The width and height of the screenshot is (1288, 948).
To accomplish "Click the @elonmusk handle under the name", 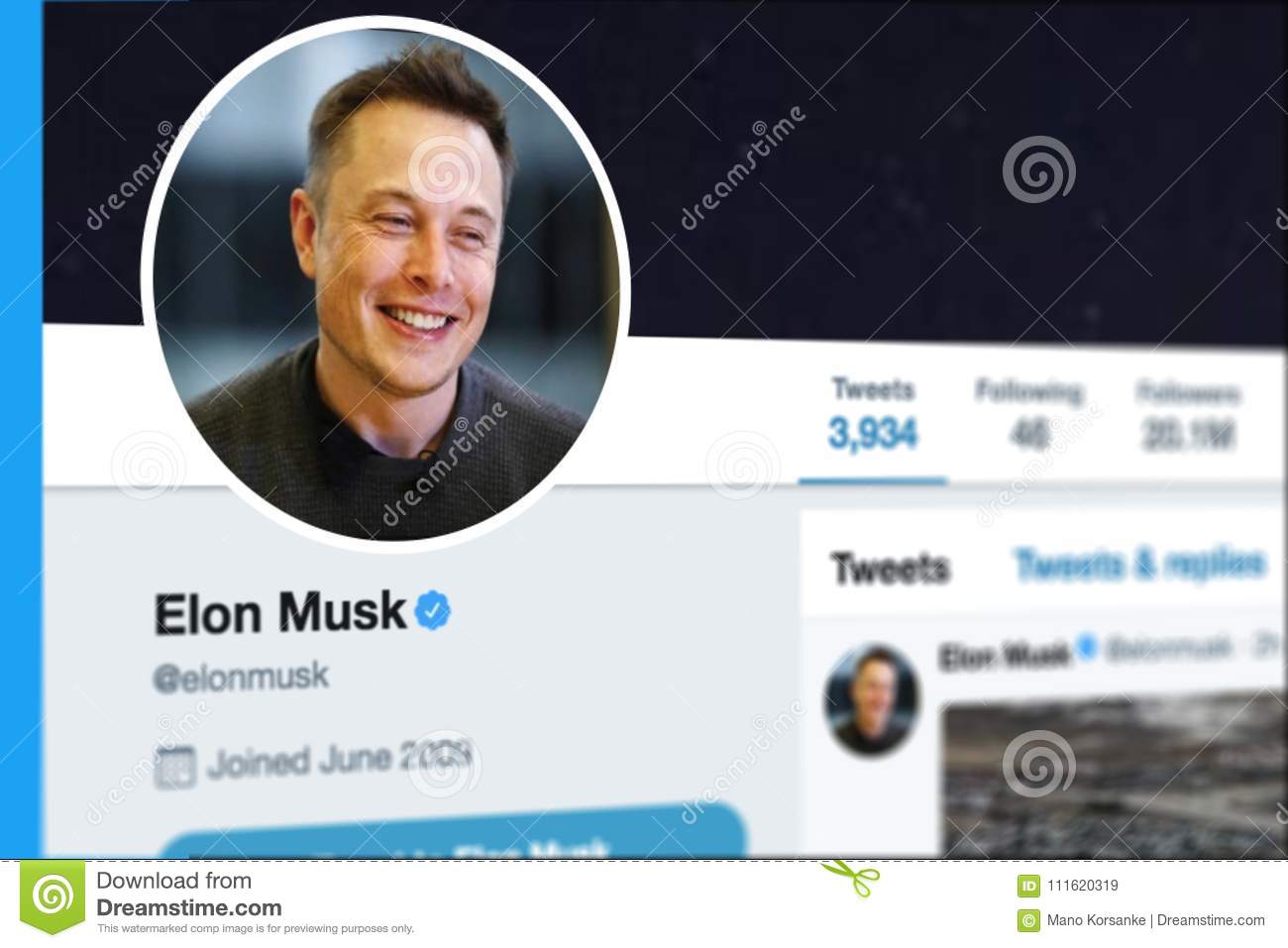I will point(241,677).
